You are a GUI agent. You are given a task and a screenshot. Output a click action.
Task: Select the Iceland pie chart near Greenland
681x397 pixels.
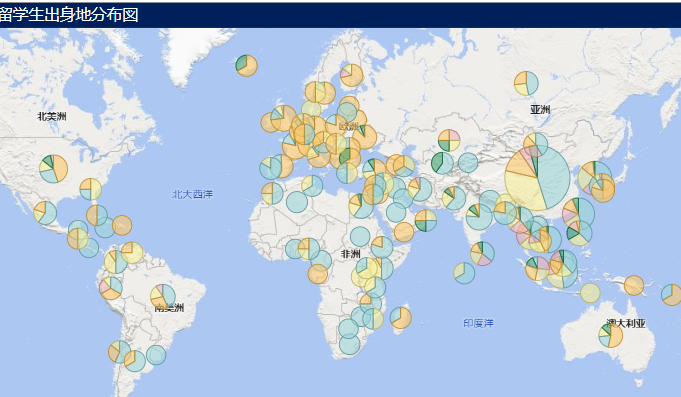coord(247,66)
